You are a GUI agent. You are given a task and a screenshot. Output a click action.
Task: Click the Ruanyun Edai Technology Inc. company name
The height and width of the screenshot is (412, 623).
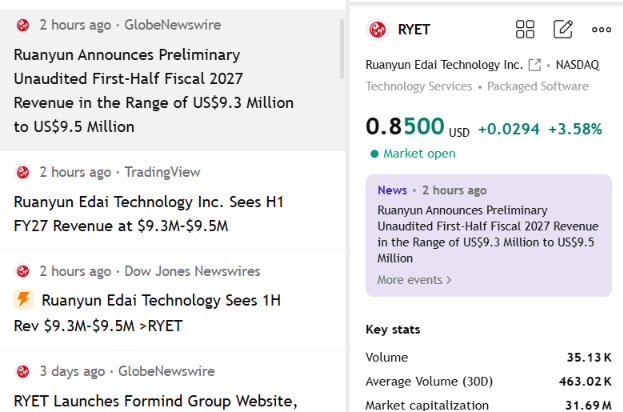point(444,65)
